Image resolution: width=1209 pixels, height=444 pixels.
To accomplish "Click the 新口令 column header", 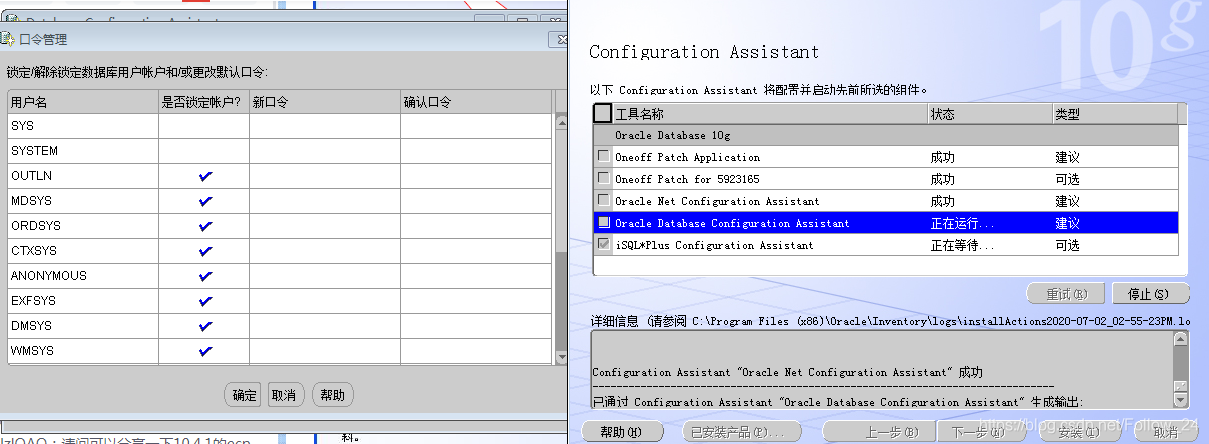I will click(325, 102).
